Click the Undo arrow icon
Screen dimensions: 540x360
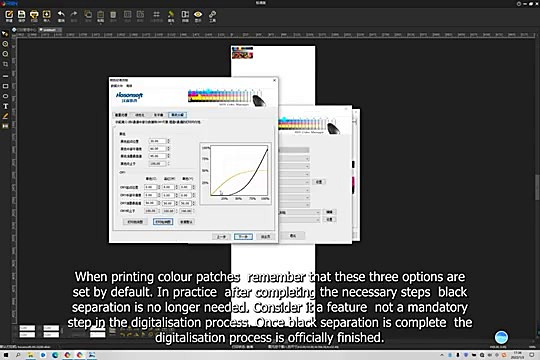[x=61, y=16]
